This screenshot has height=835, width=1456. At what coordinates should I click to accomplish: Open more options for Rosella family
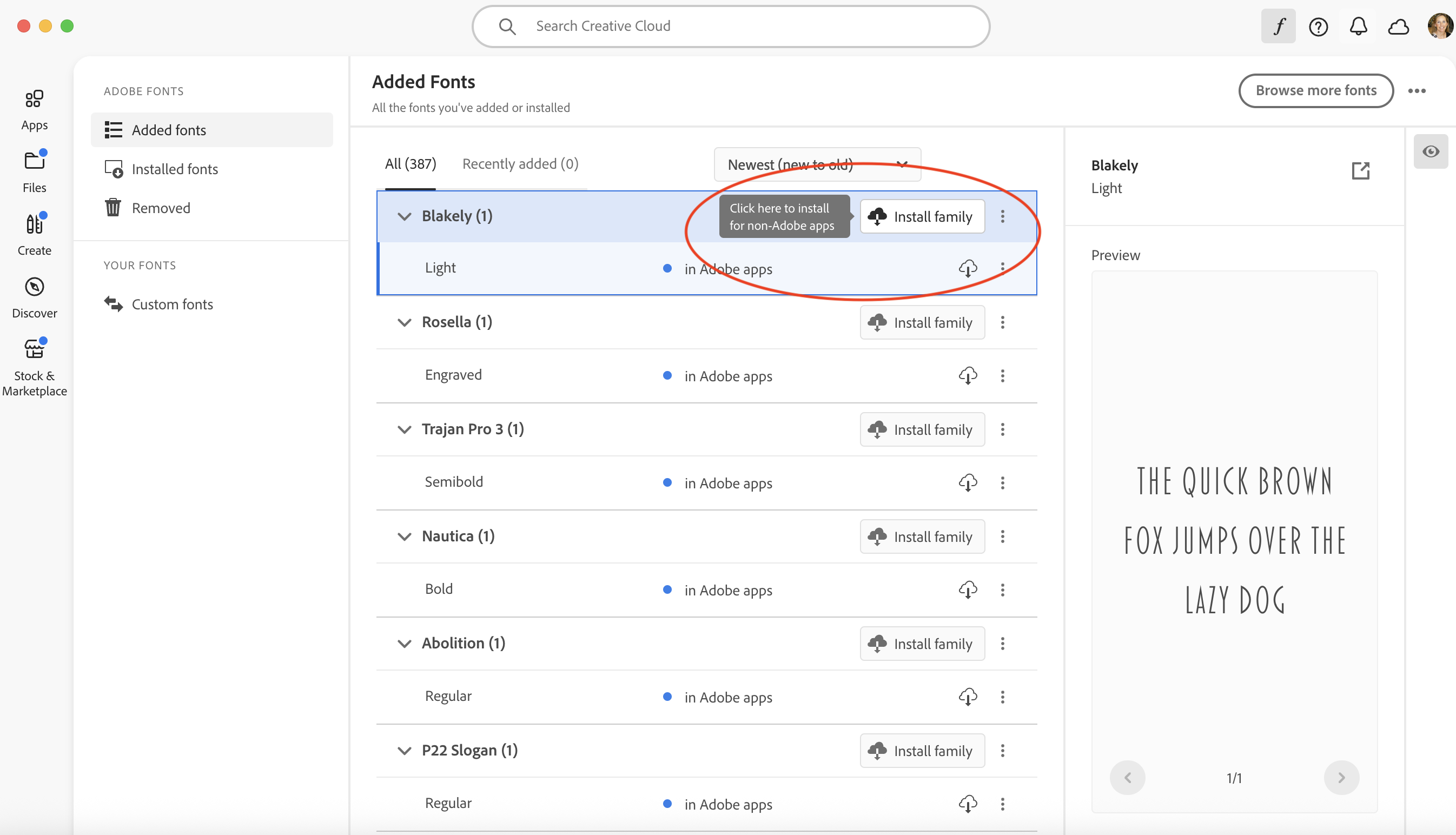click(x=1002, y=322)
